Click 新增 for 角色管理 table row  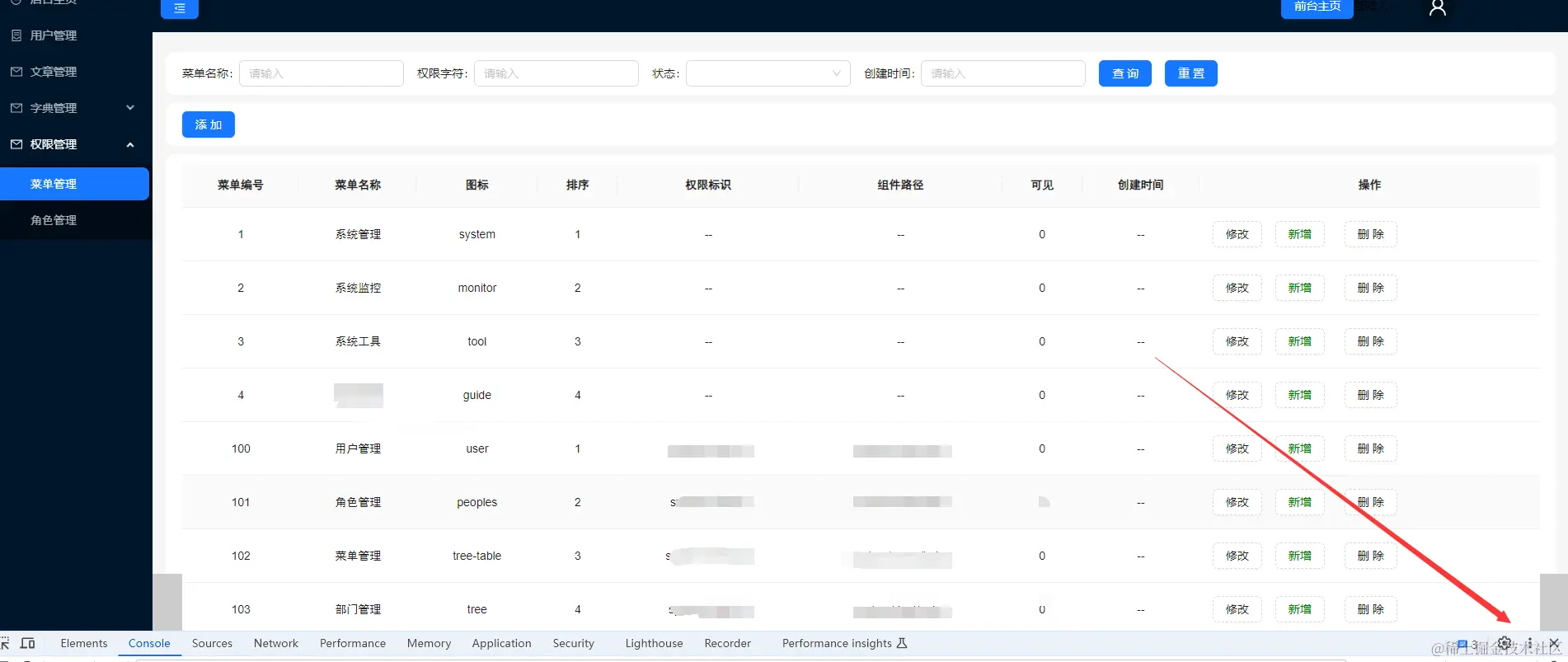pyautogui.click(x=1299, y=502)
